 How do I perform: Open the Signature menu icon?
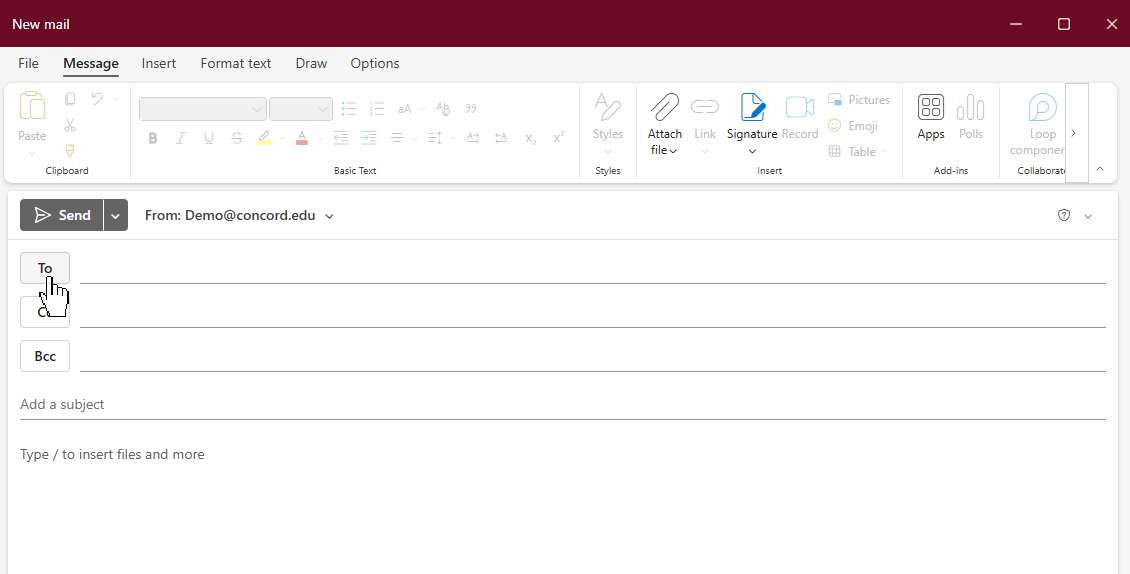pyautogui.click(x=752, y=107)
